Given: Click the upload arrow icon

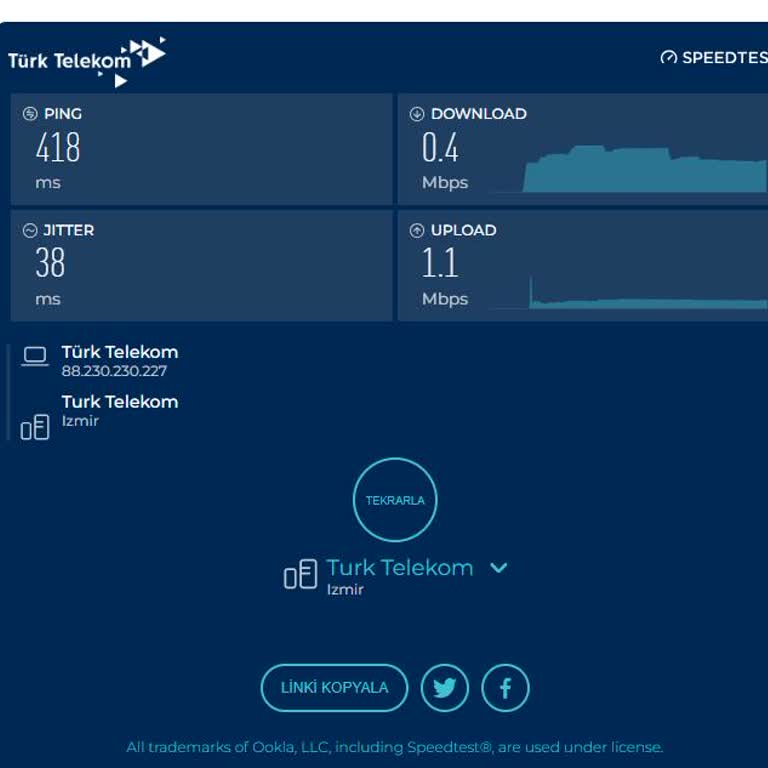Looking at the screenshot, I should click(x=417, y=230).
